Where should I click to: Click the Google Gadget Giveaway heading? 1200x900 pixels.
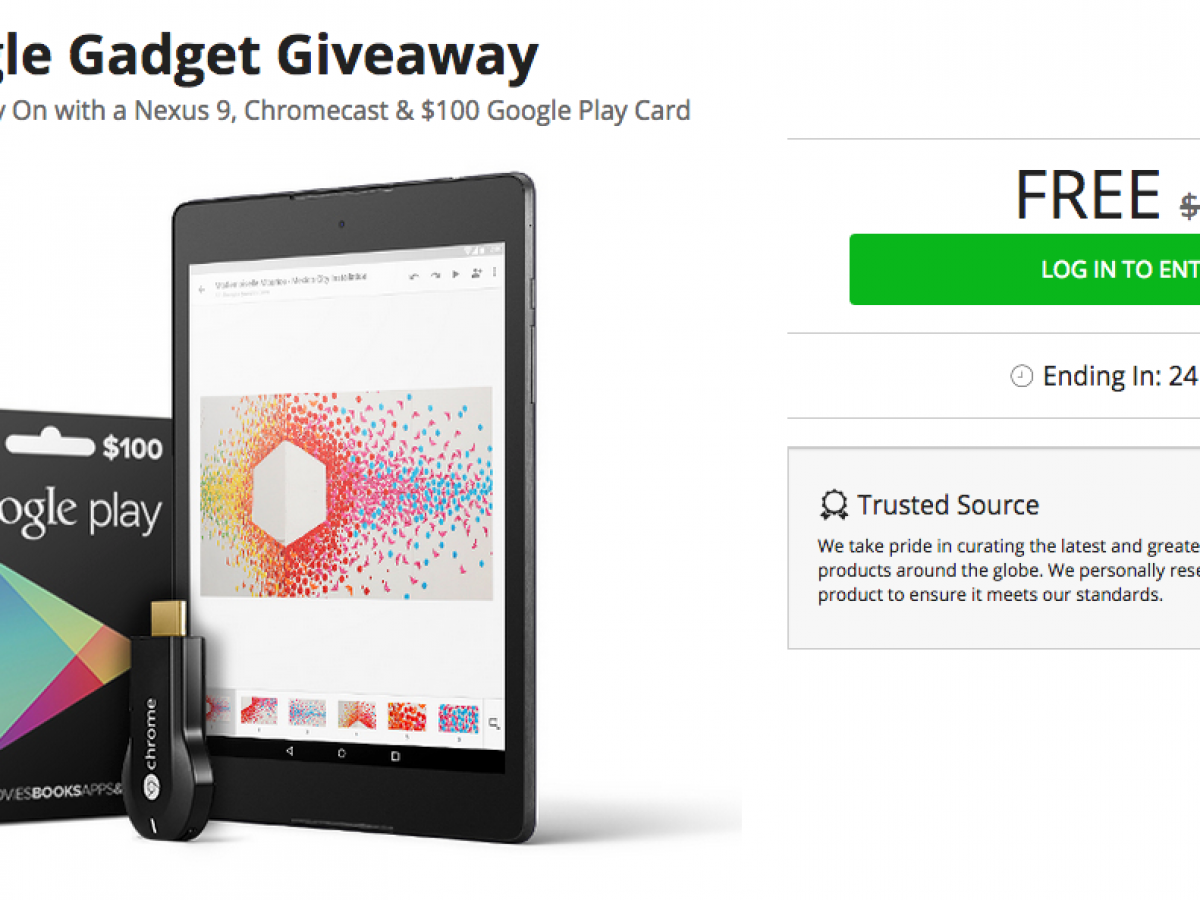[269, 55]
